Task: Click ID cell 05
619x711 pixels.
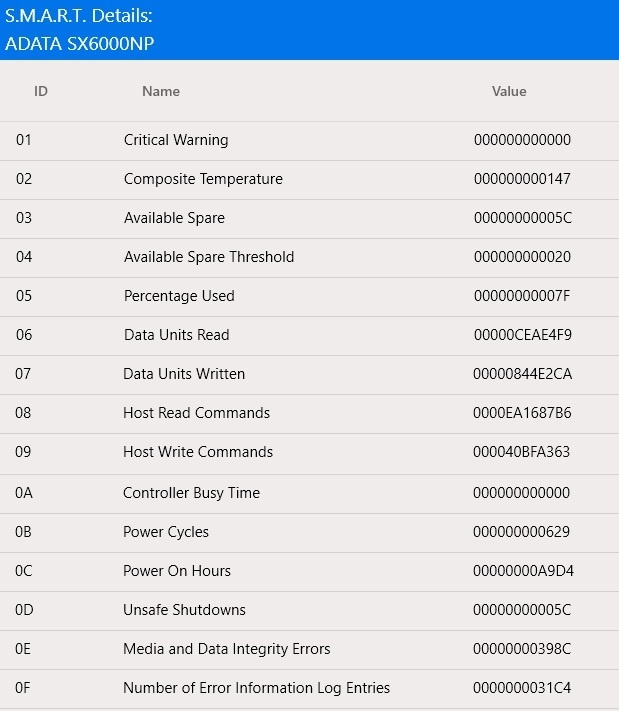Action: coord(24,296)
